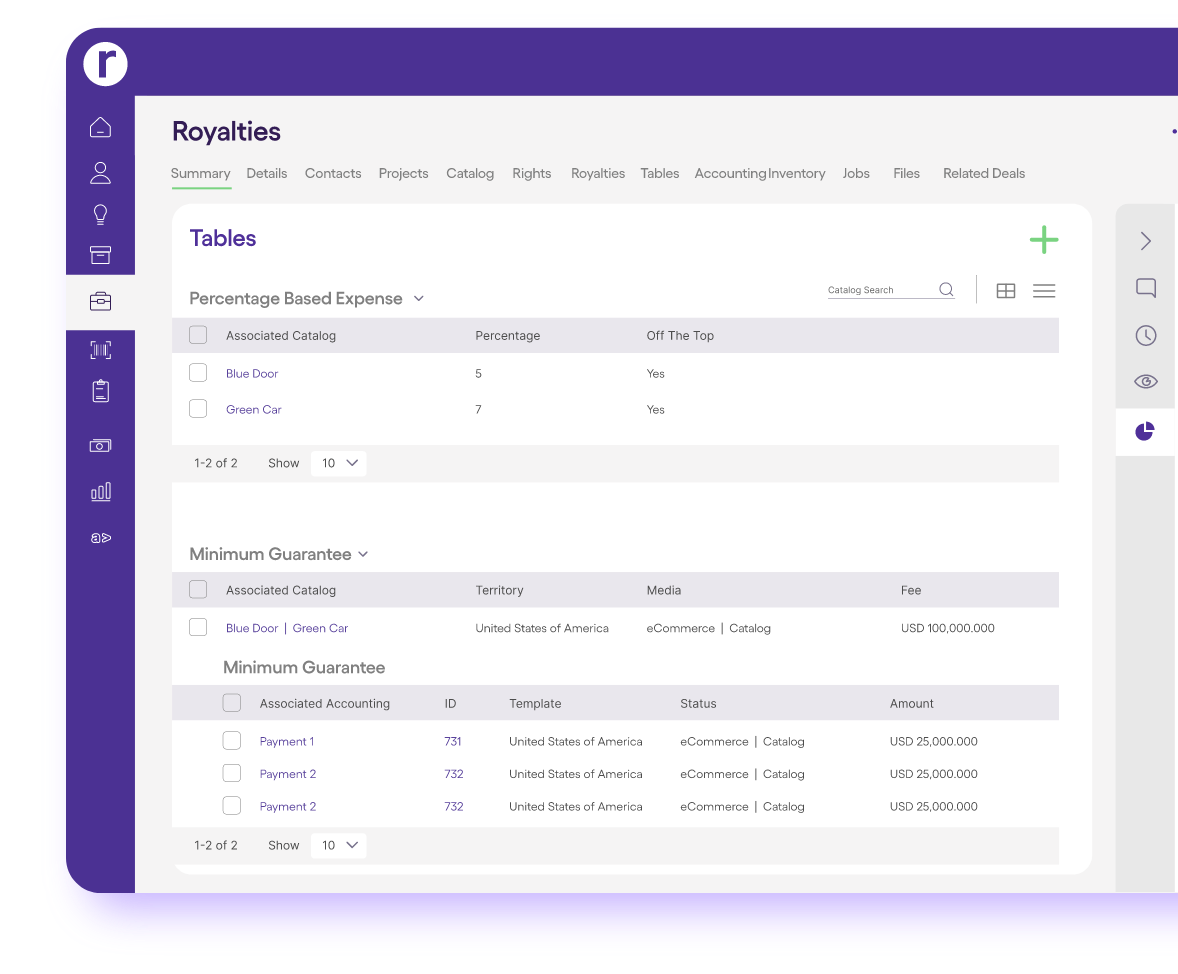This screenshot has width=1178, height=974.
Task: Collapse Percentage Based Expense section chevron
Action: click(418, 299)
